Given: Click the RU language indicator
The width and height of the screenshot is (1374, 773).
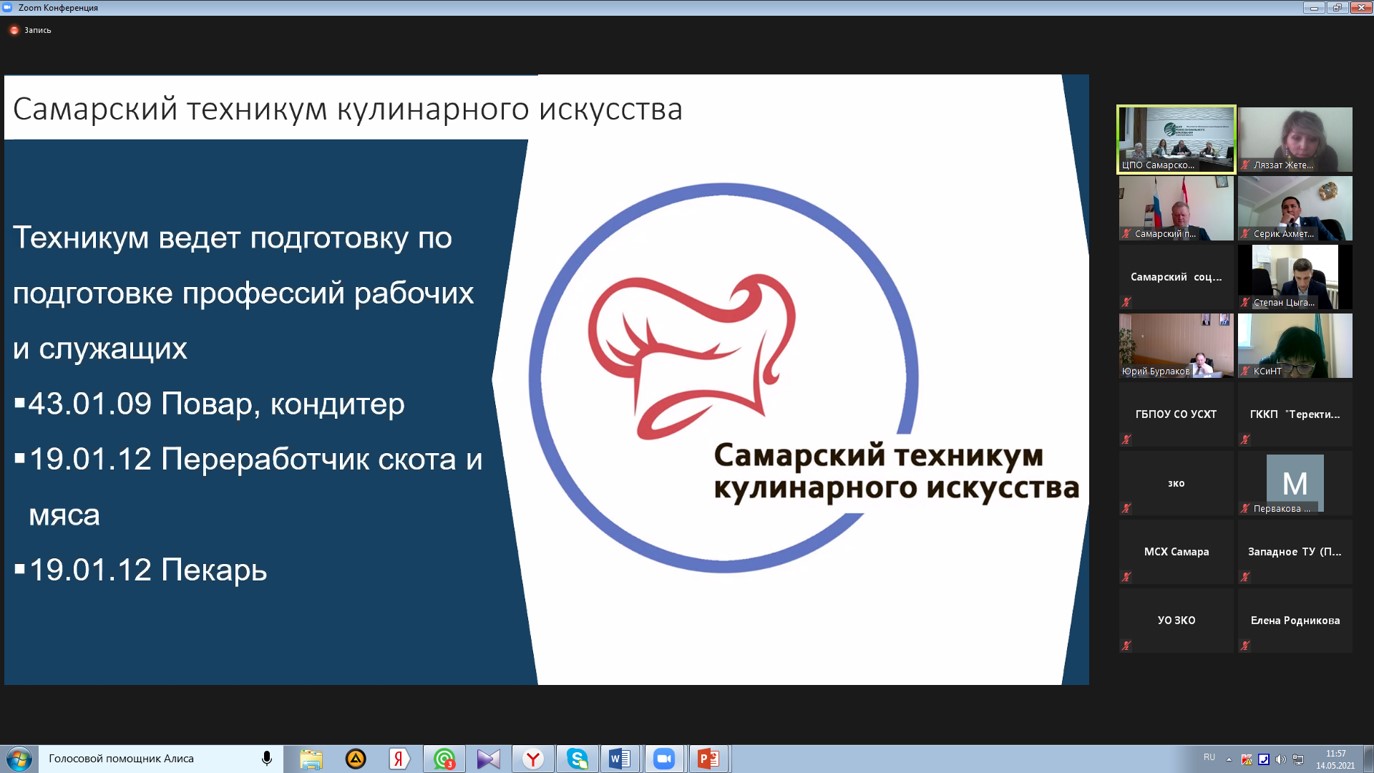Looking at the screenshot, I should click(x=1209, y=757).
